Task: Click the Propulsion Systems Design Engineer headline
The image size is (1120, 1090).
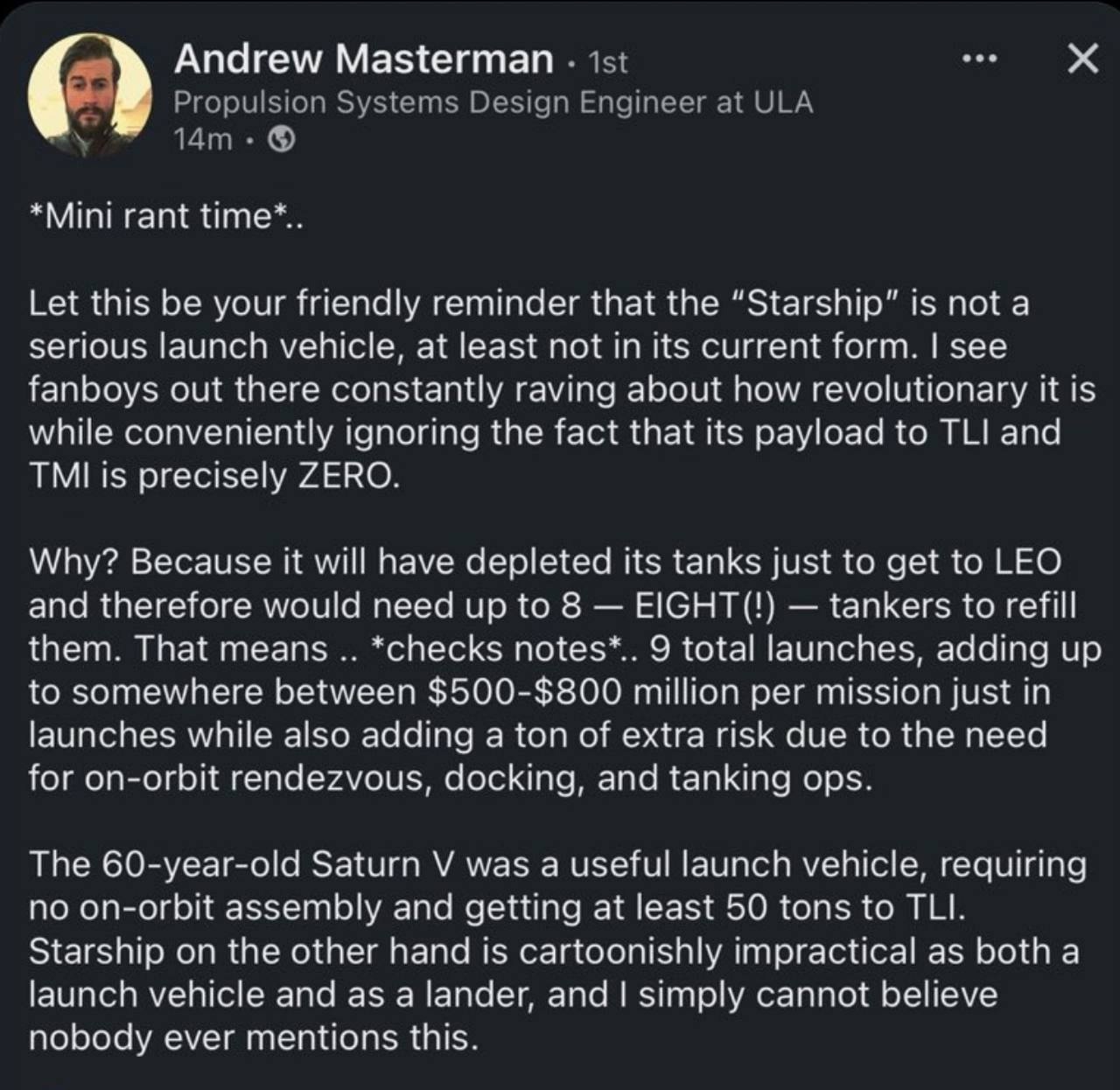Action: 493,102
